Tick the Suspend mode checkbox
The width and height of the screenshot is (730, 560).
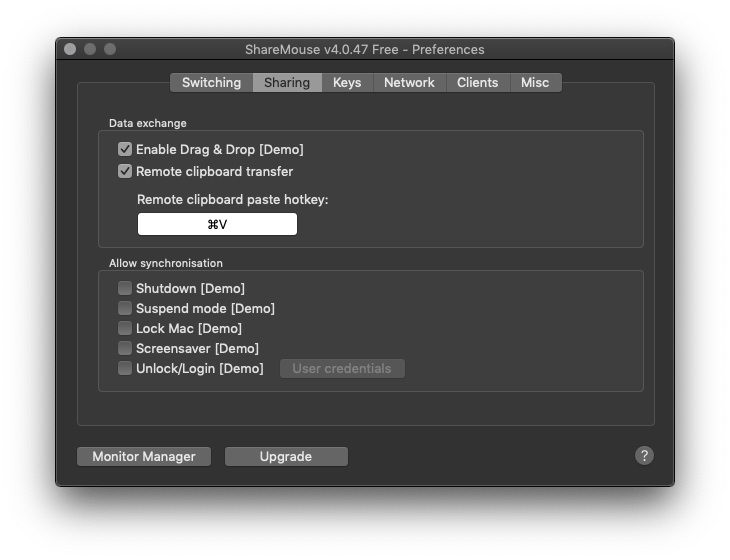tap(125, 308)
